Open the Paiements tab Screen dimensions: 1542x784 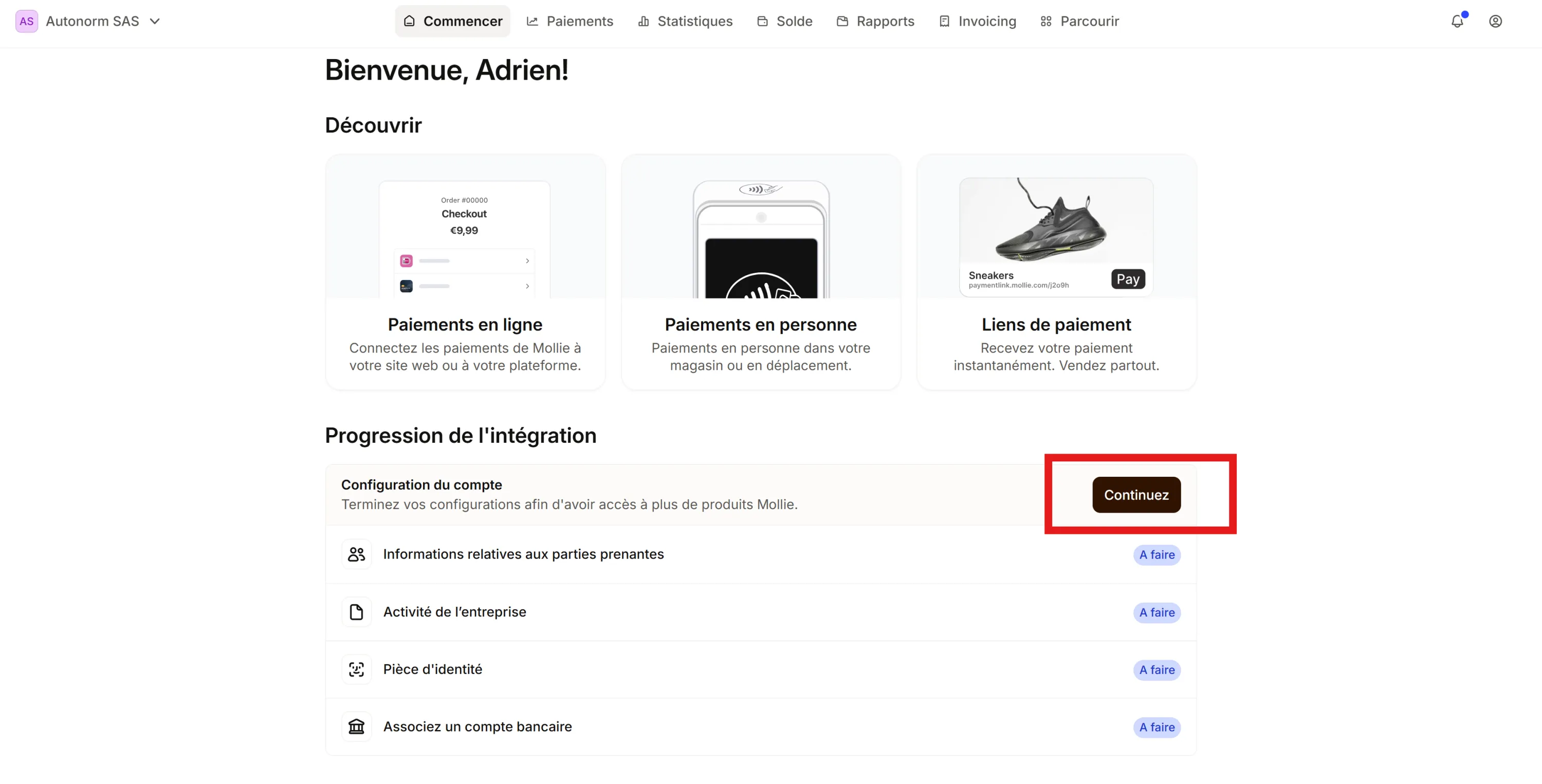tap(570, 22)
